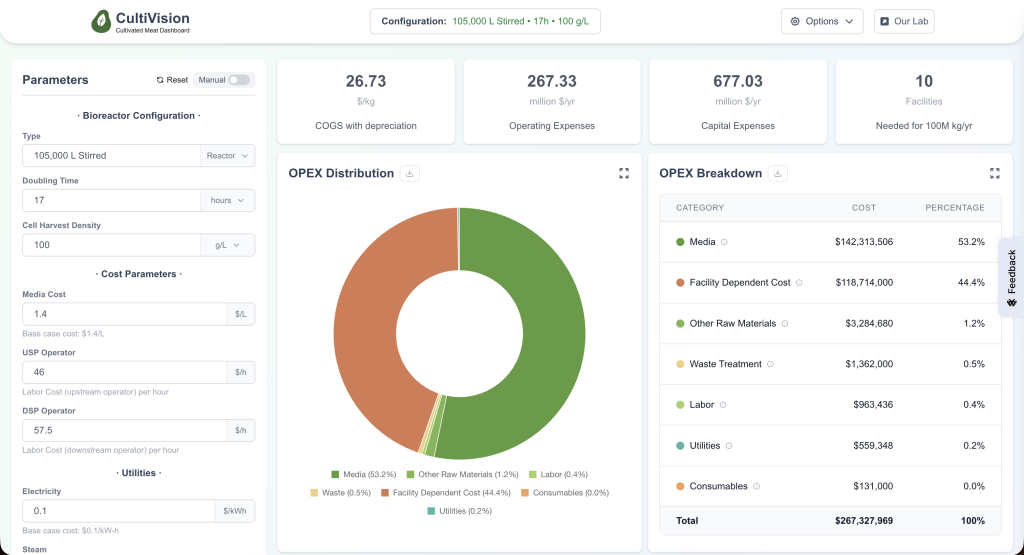The image size is (1024, 555).
Task: Click the CultiVision leaf logo
Action: point(101,21)
